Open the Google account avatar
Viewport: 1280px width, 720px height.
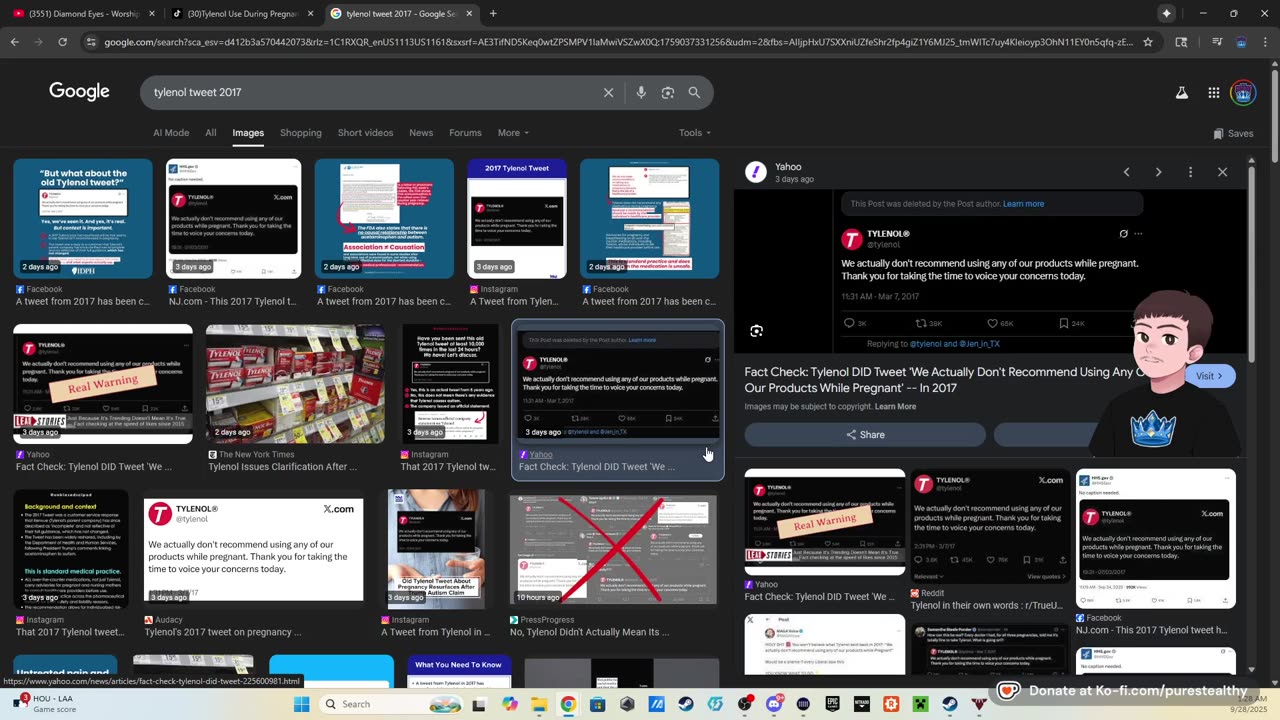click(1244, 93)
